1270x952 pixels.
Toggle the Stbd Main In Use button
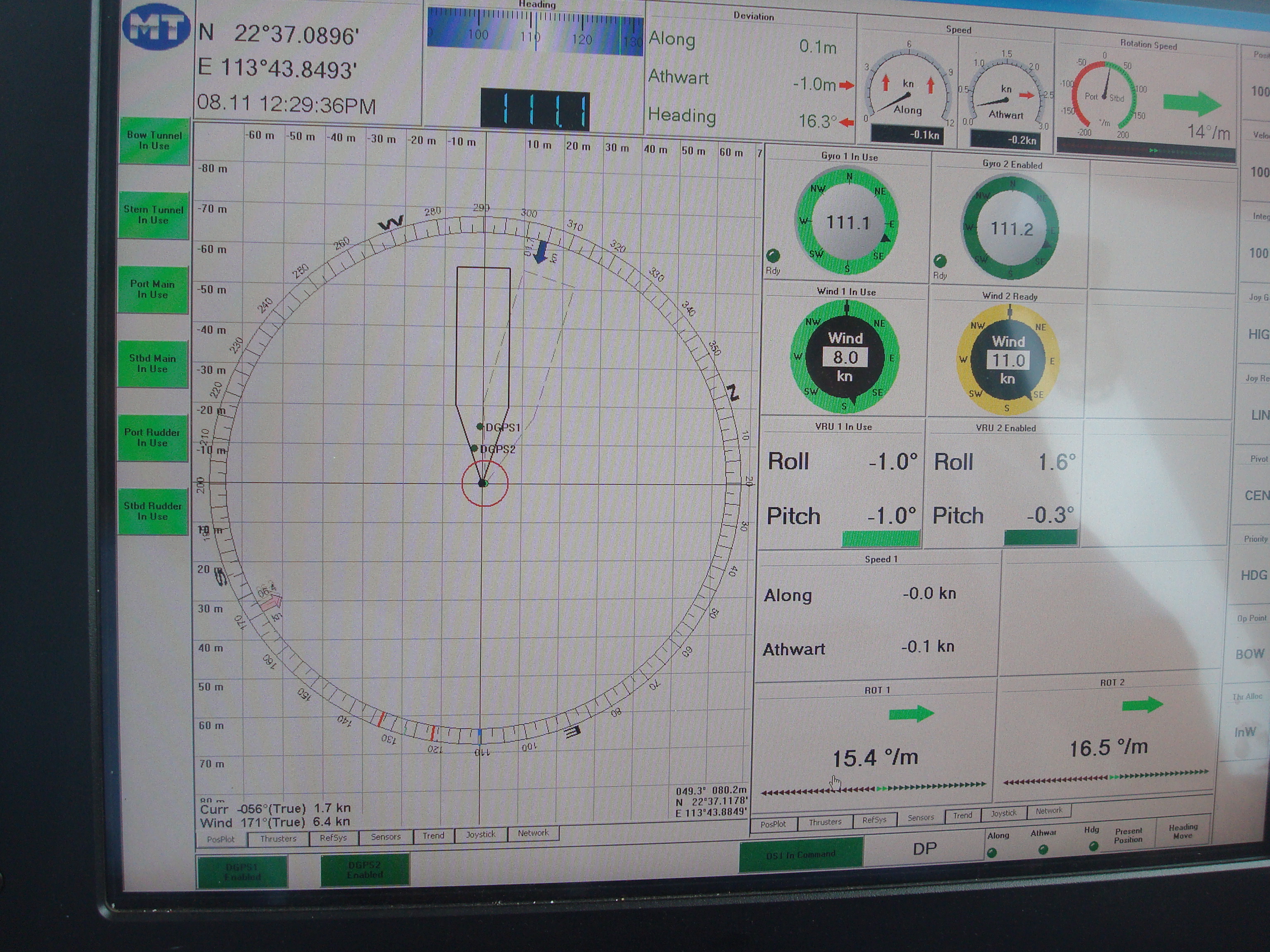click(x=153, y=363)
